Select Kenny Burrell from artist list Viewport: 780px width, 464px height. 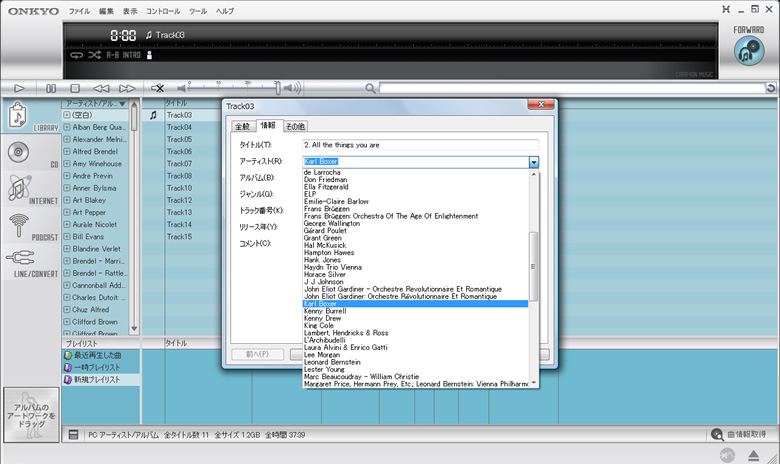[325, 311]
